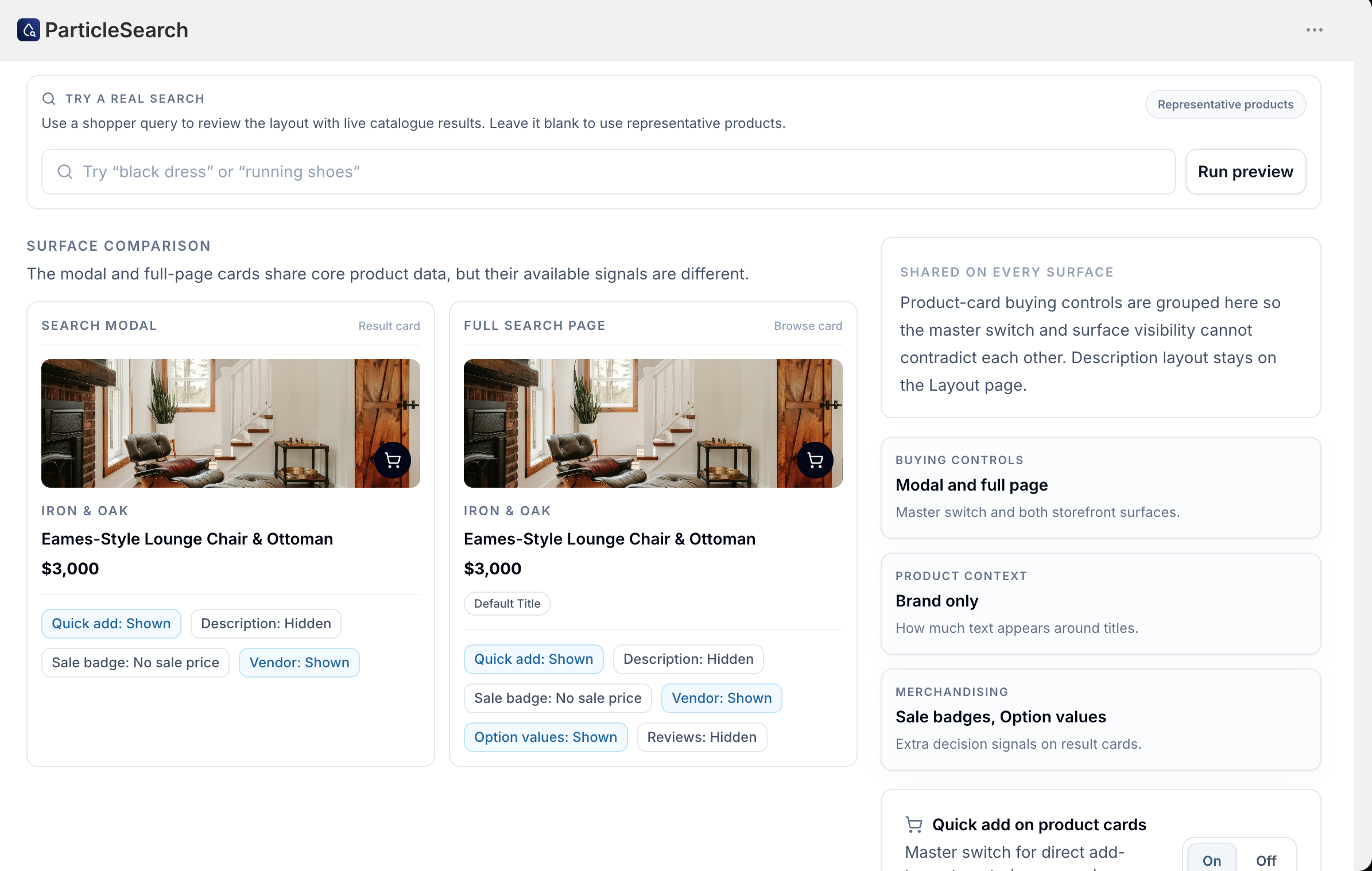The image size is (1372, 871).
Task: Click the $3,000 price in Search Modal card
Action: pos(70,569)
